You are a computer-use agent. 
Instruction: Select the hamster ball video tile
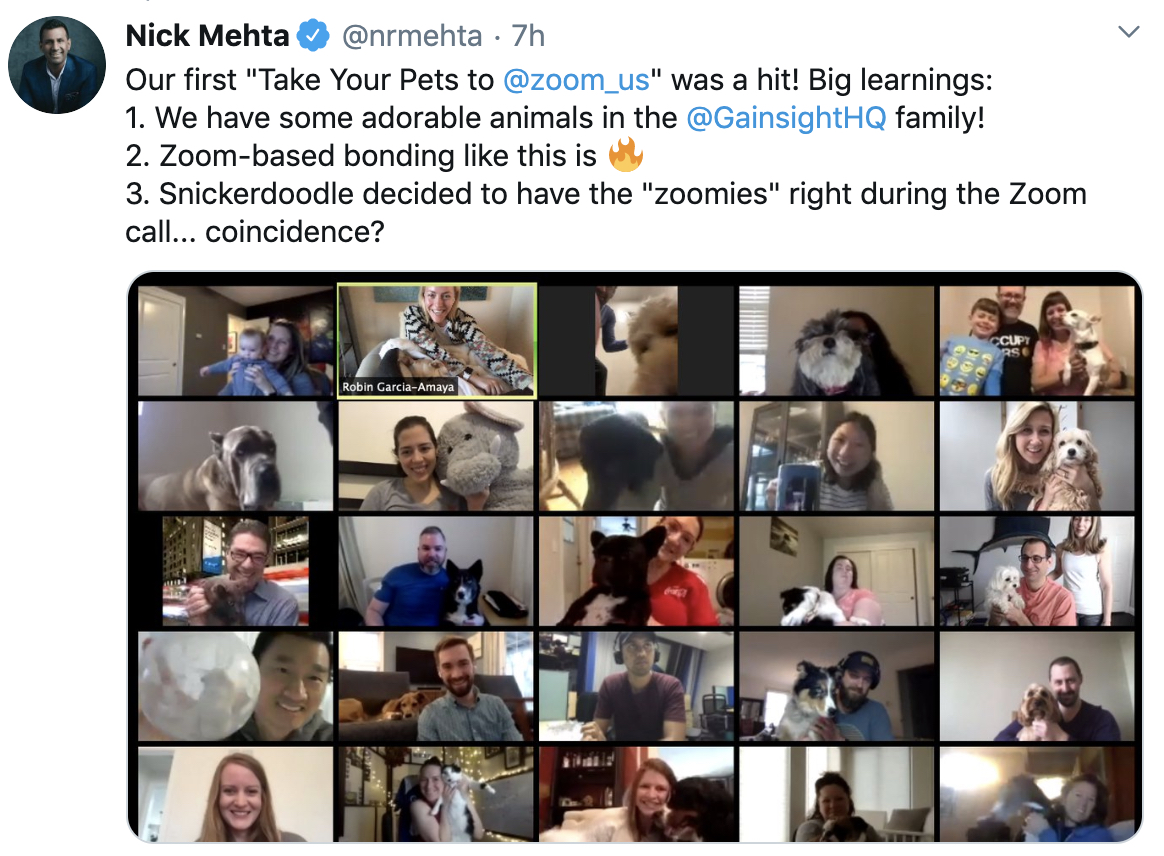[236, 686]
